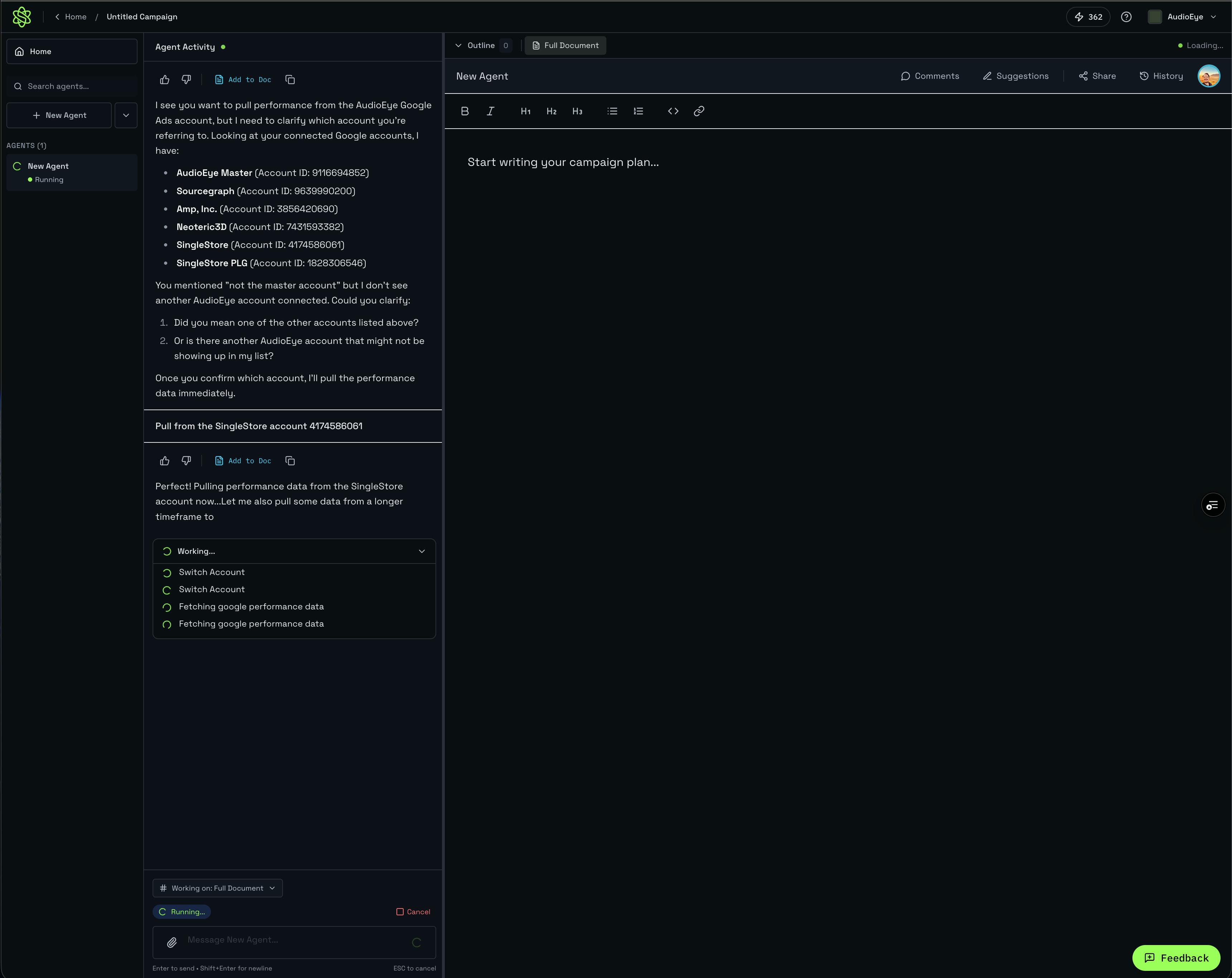Toggle code block formatting
Viewport: 1232px width, 978px height.
point(673,111)
